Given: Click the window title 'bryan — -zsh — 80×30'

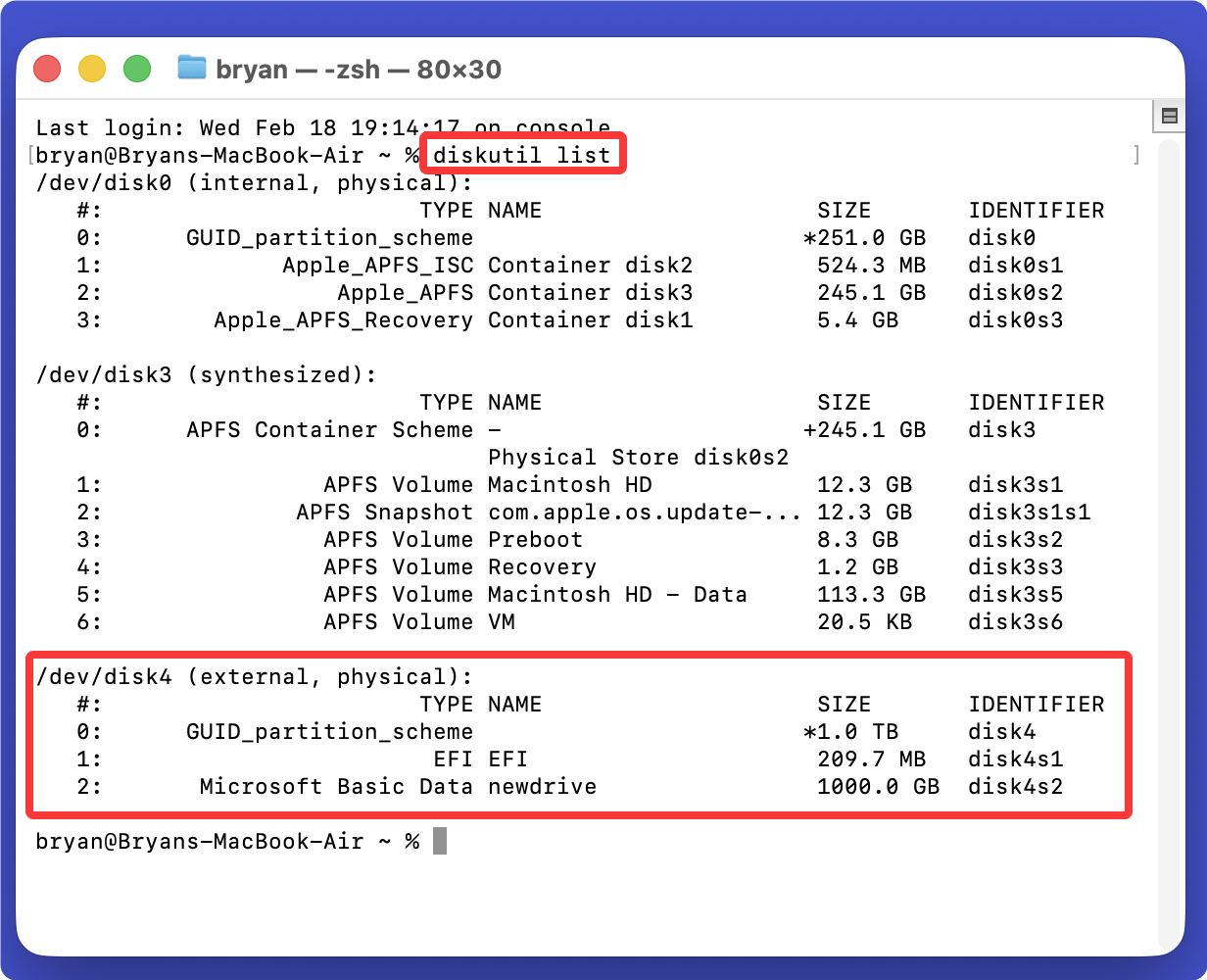Looking at the screenshot, I should point(359,70).
